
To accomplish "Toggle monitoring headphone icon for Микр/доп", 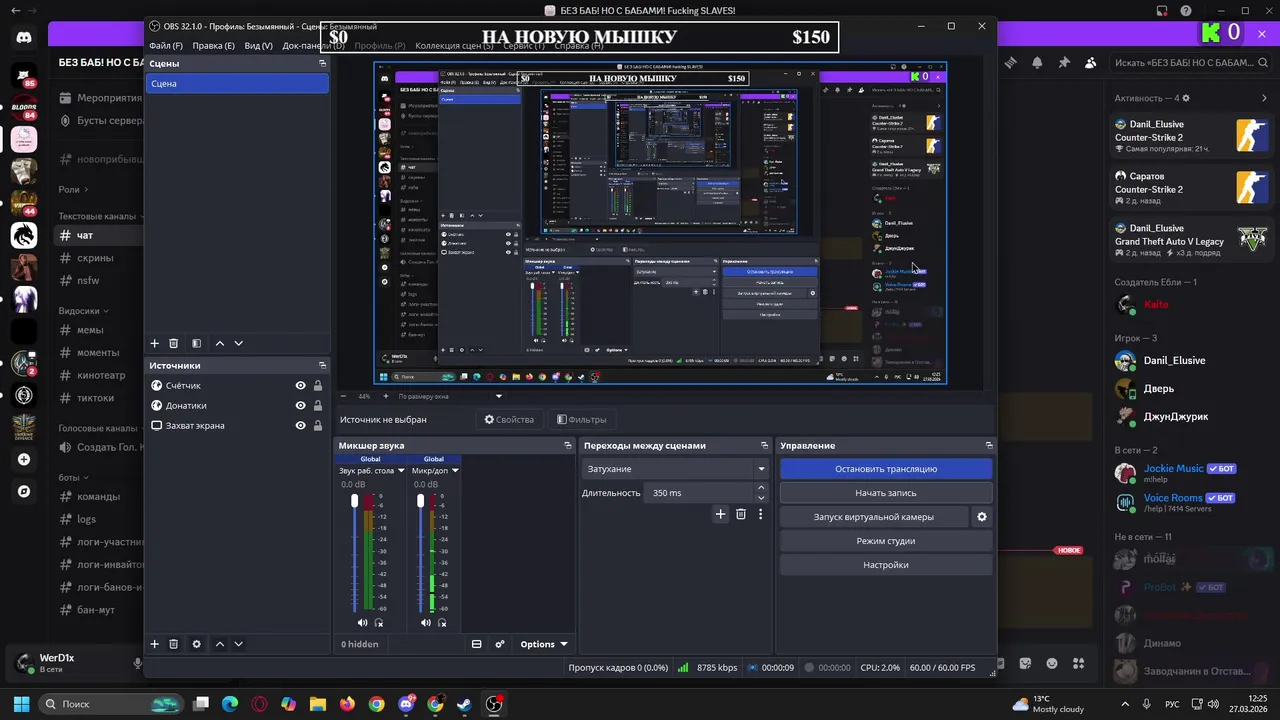I will pyautogui.click(x=442, y=622).
